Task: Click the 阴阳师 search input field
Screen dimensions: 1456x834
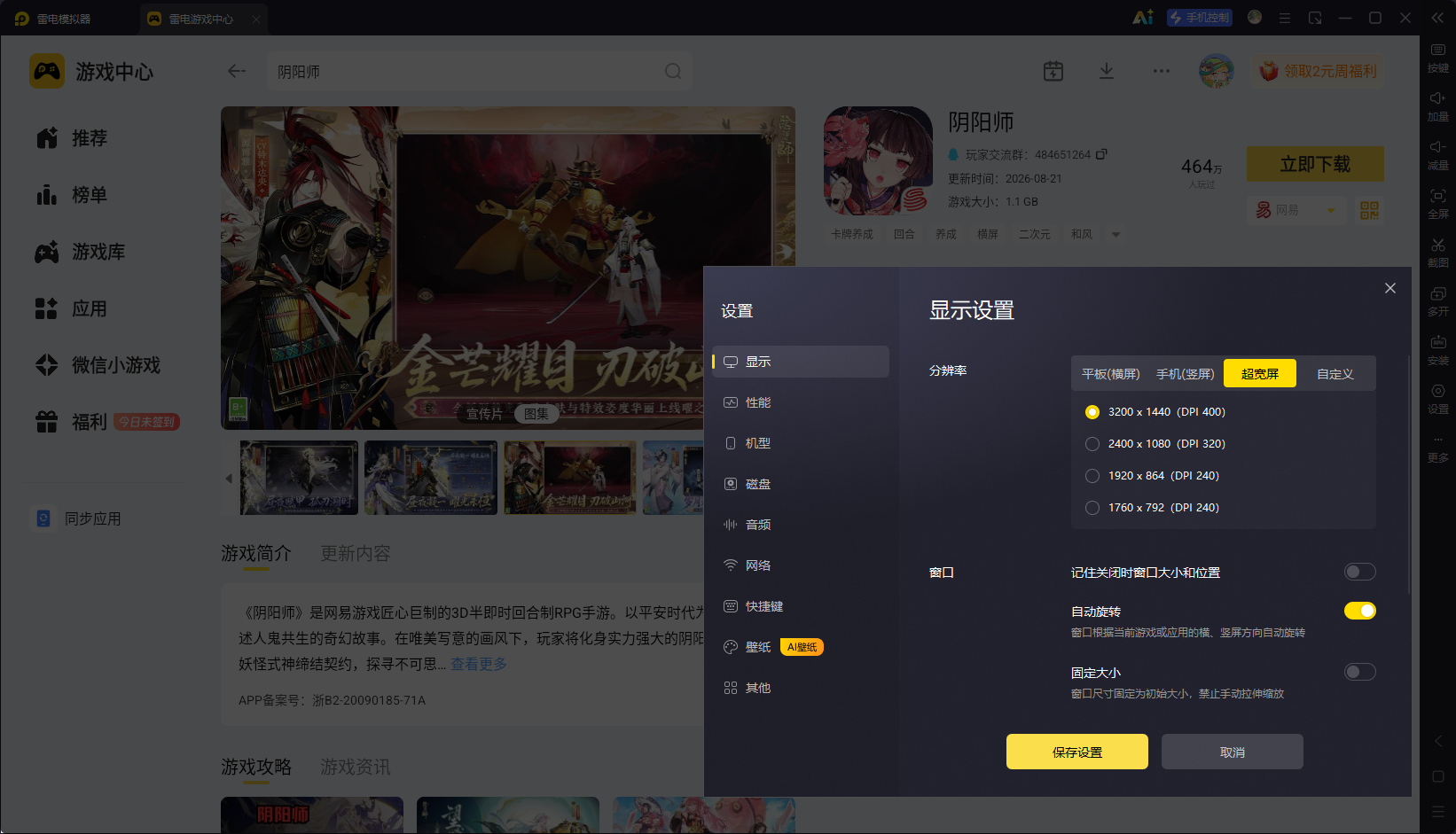Action: tap(480, 71)
